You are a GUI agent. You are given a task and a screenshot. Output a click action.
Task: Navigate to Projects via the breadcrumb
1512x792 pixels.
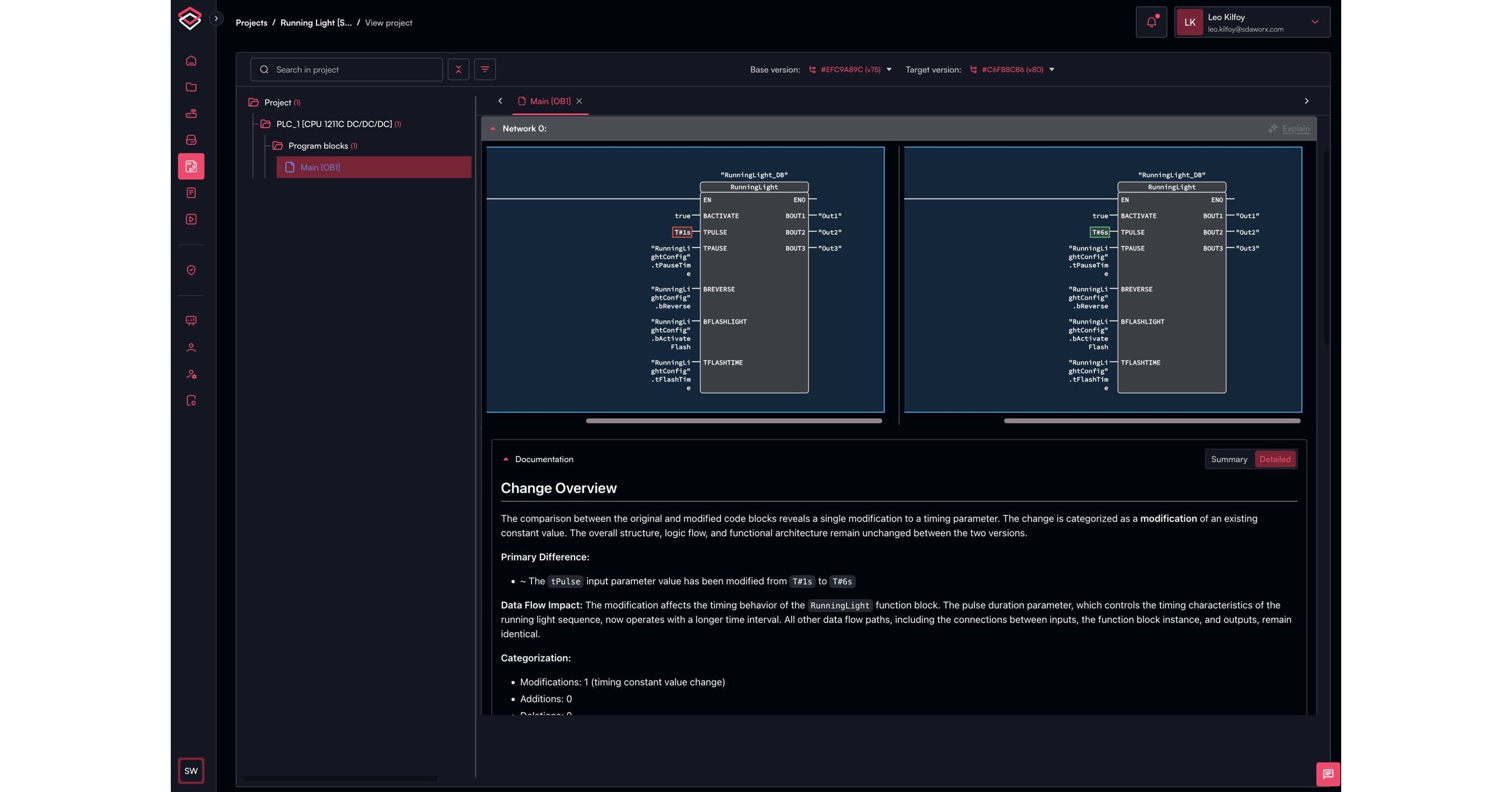pyautogui.click(x=251, y=22)
